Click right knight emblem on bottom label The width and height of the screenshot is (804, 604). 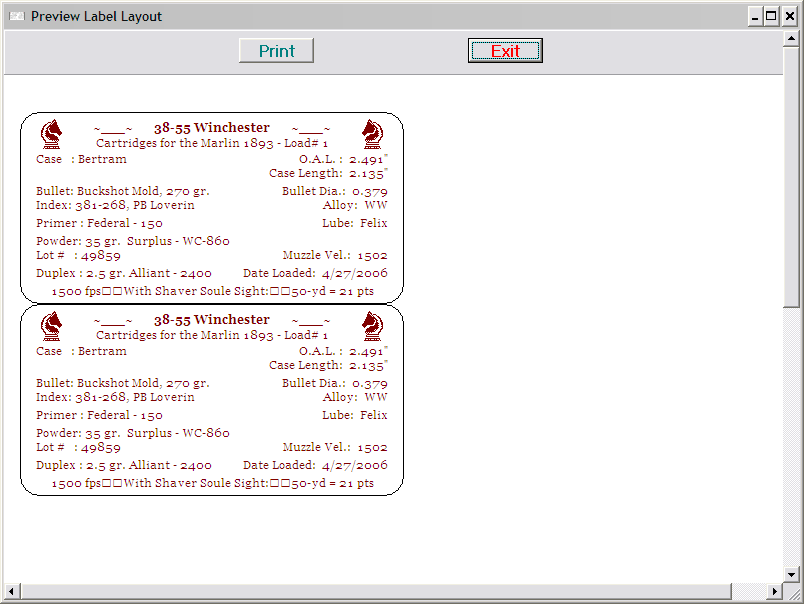(x=372, y=326)
